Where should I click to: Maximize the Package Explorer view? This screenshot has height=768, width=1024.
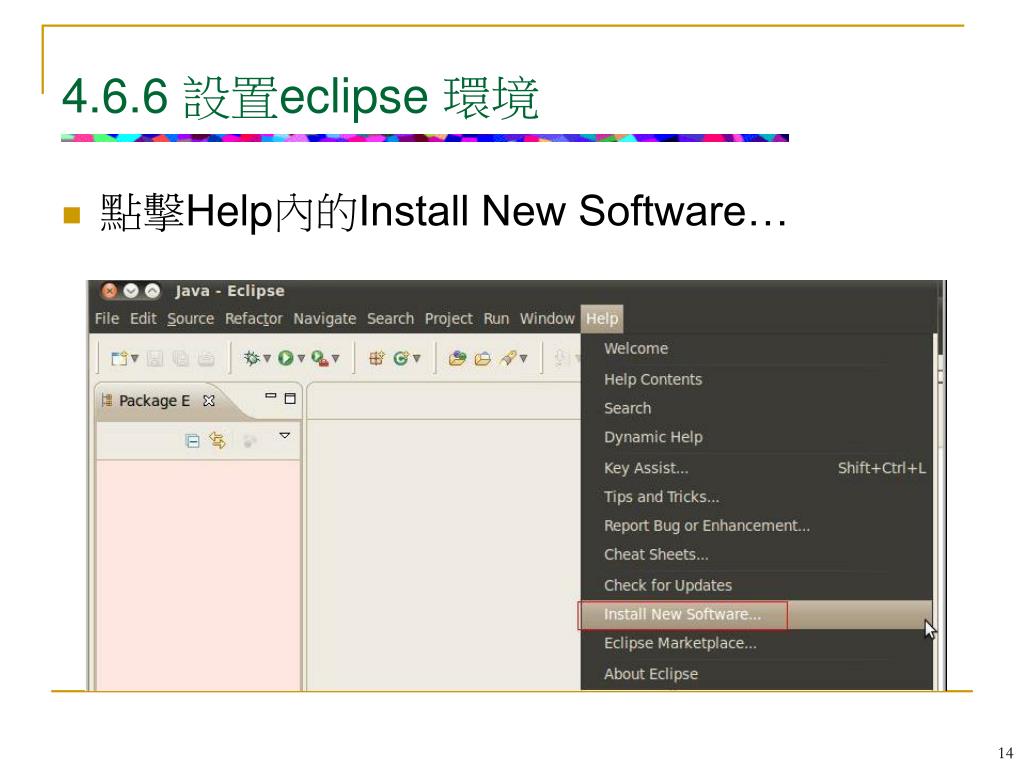point(290,398)
